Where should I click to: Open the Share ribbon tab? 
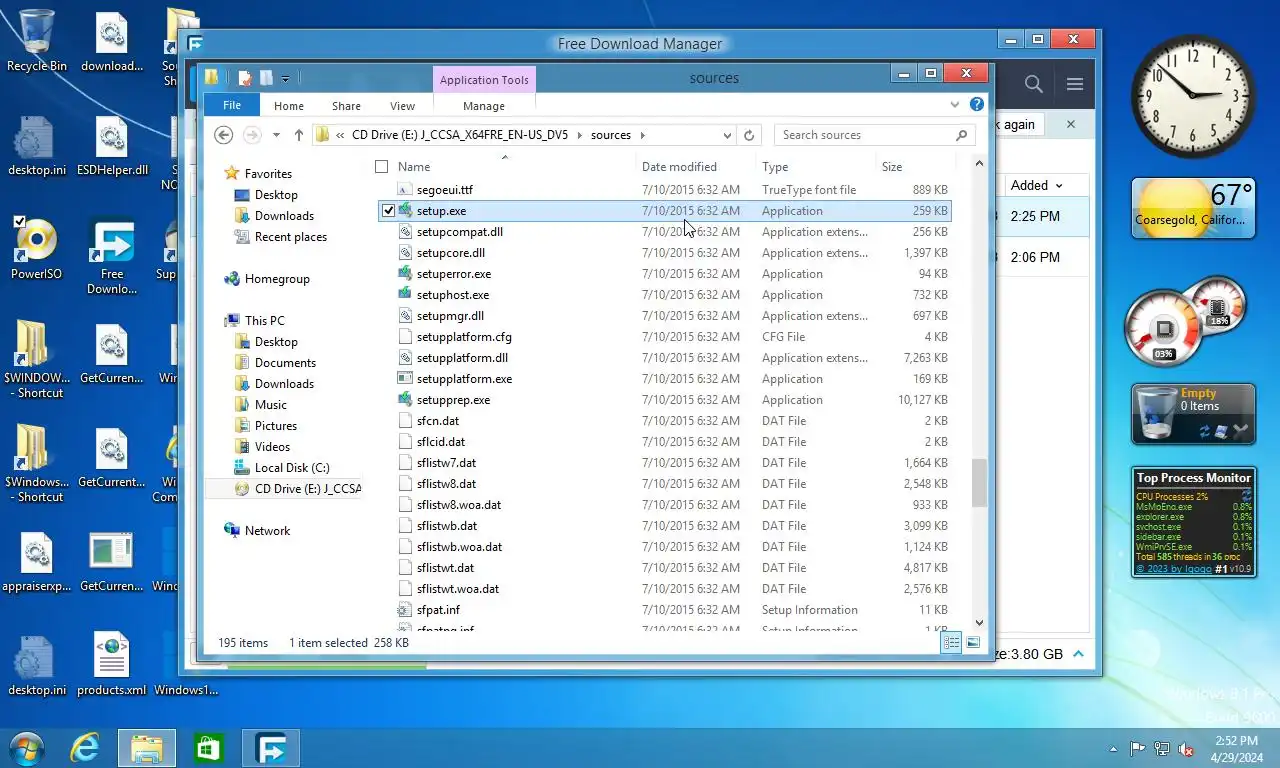point(346,105)
